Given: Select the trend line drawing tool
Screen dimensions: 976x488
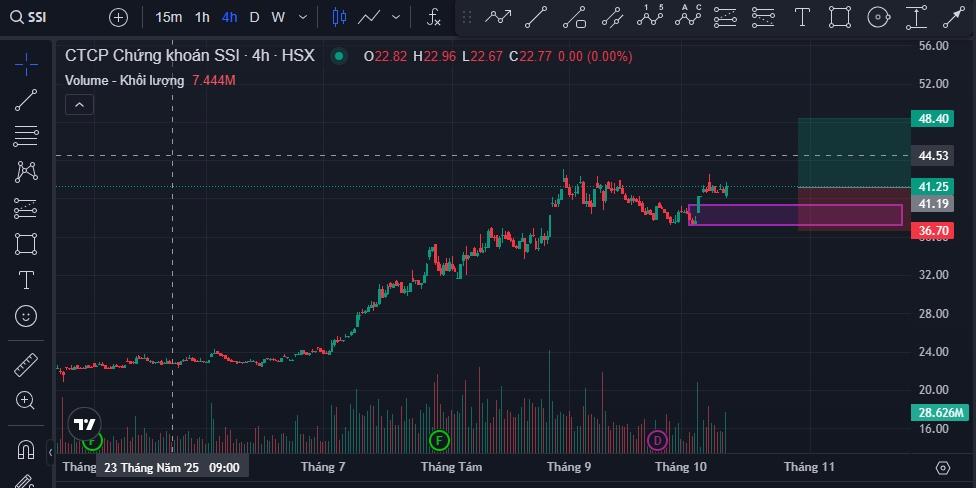Looking at the screenshot, I should coord(26,100).
